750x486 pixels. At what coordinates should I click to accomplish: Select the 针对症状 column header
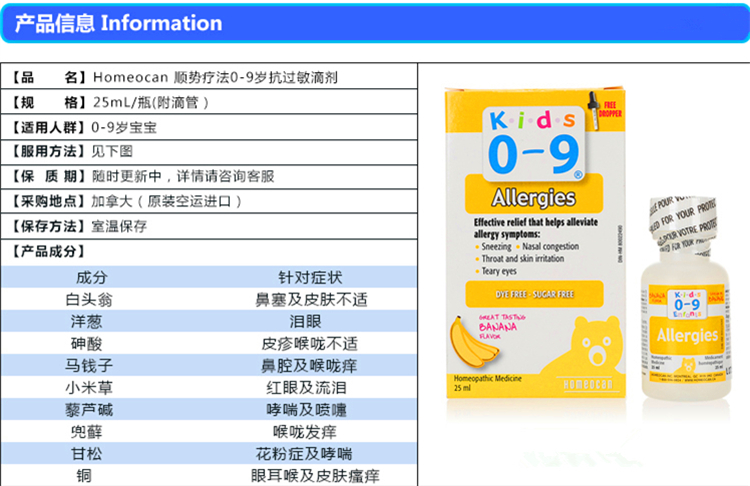pos(310,277)
